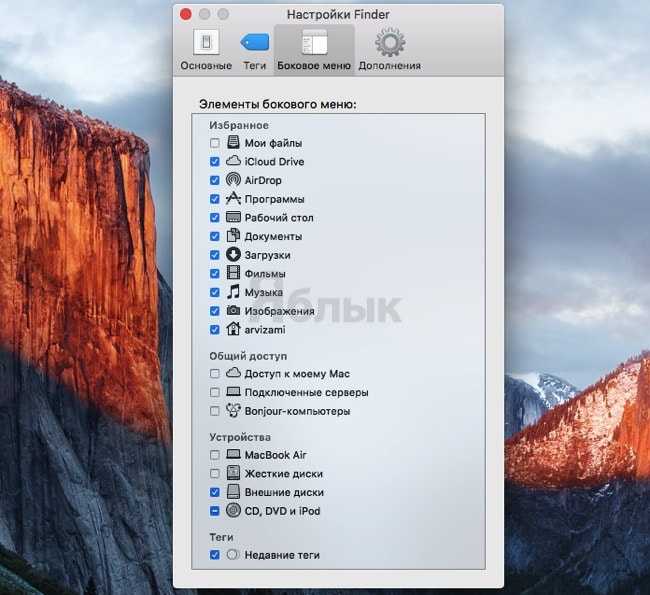Image resolution: width=650 pixels, height=595 pixels.
Task: Uncheck the iCloud Drive checkbox
Action: coord(215,162)
